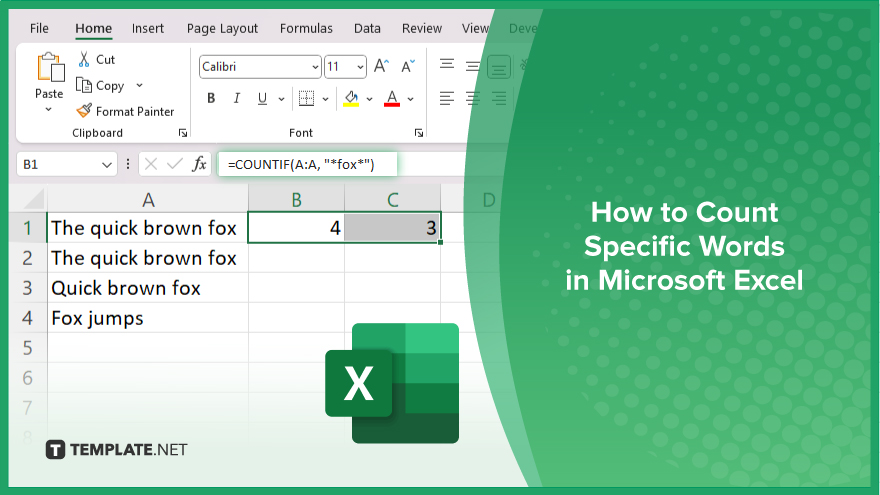
Task: Open the File tab
Action: [x=39, y=28]
